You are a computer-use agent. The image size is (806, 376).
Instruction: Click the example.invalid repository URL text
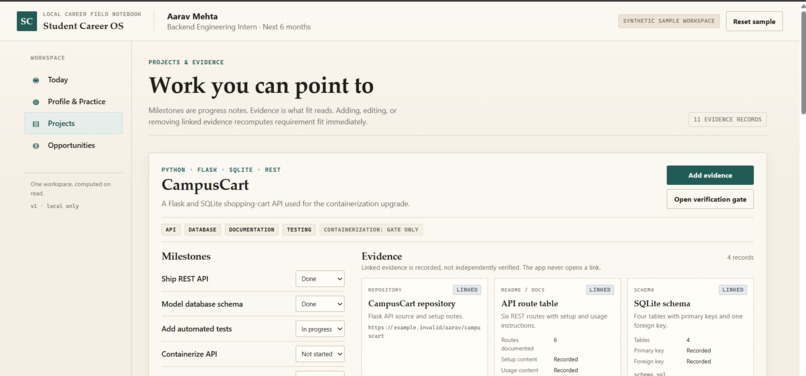424,331
